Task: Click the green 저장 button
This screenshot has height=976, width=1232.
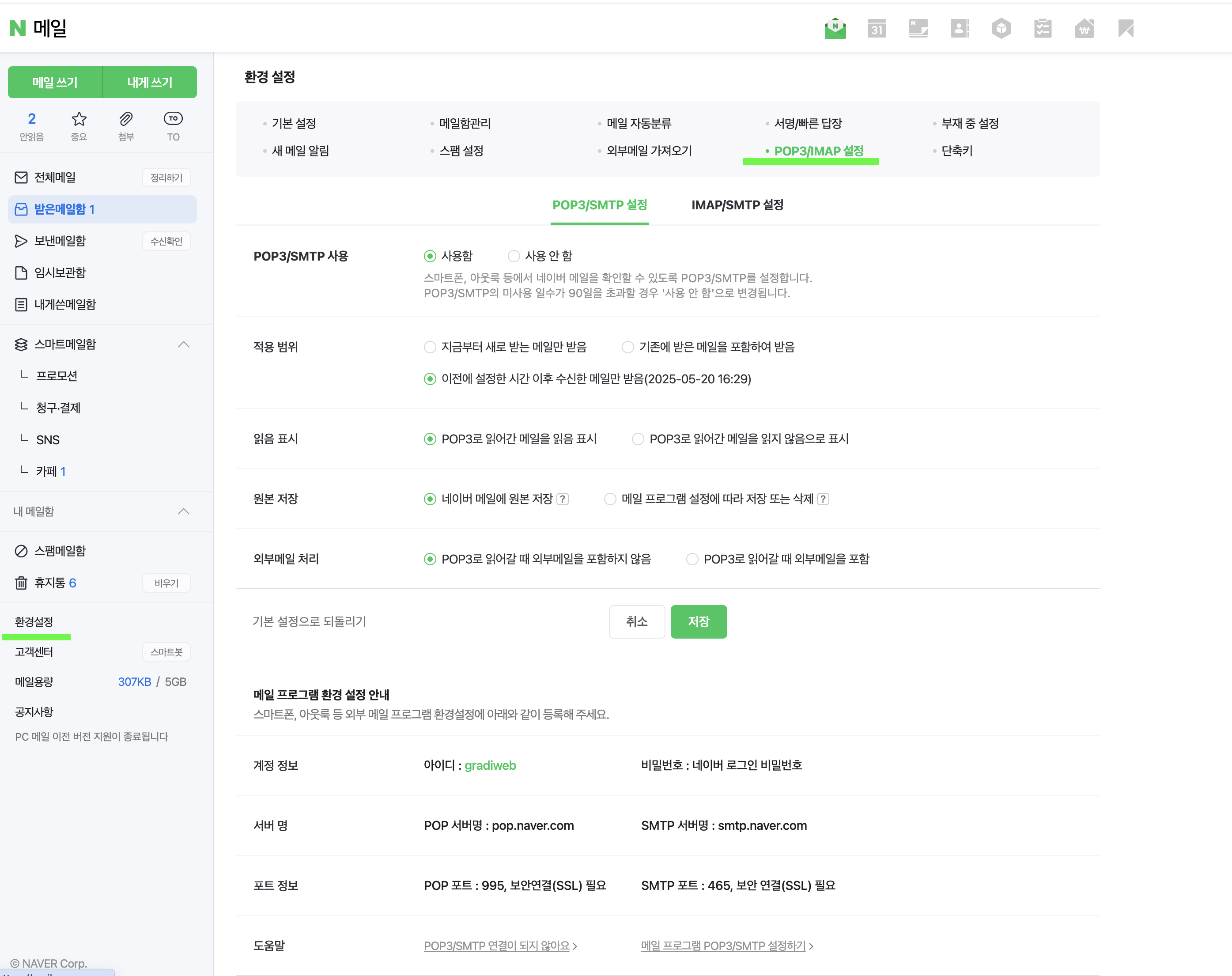Action: (698, 622)
